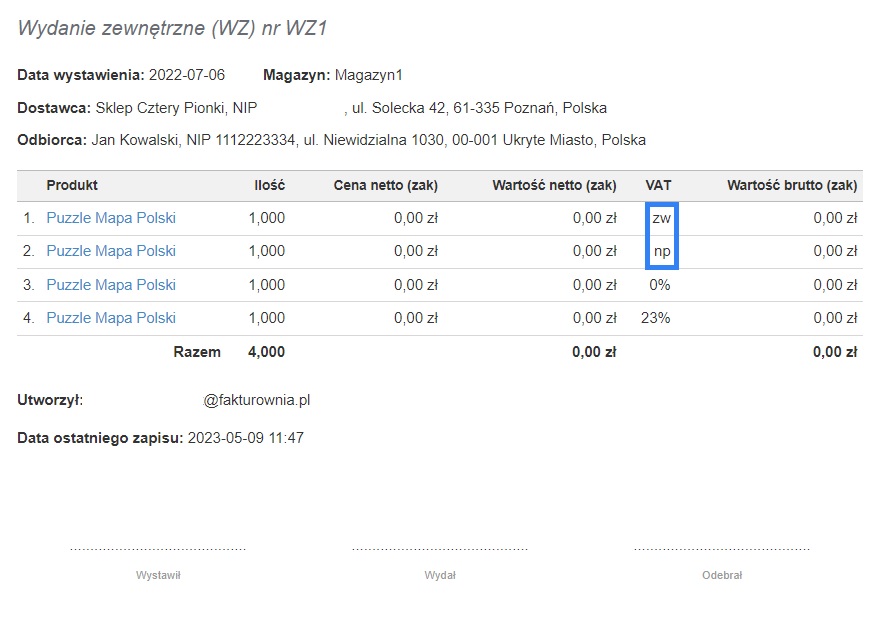880x644 pixels.
Task: Click total net value in the Razem row
Action: pos(594,352)
